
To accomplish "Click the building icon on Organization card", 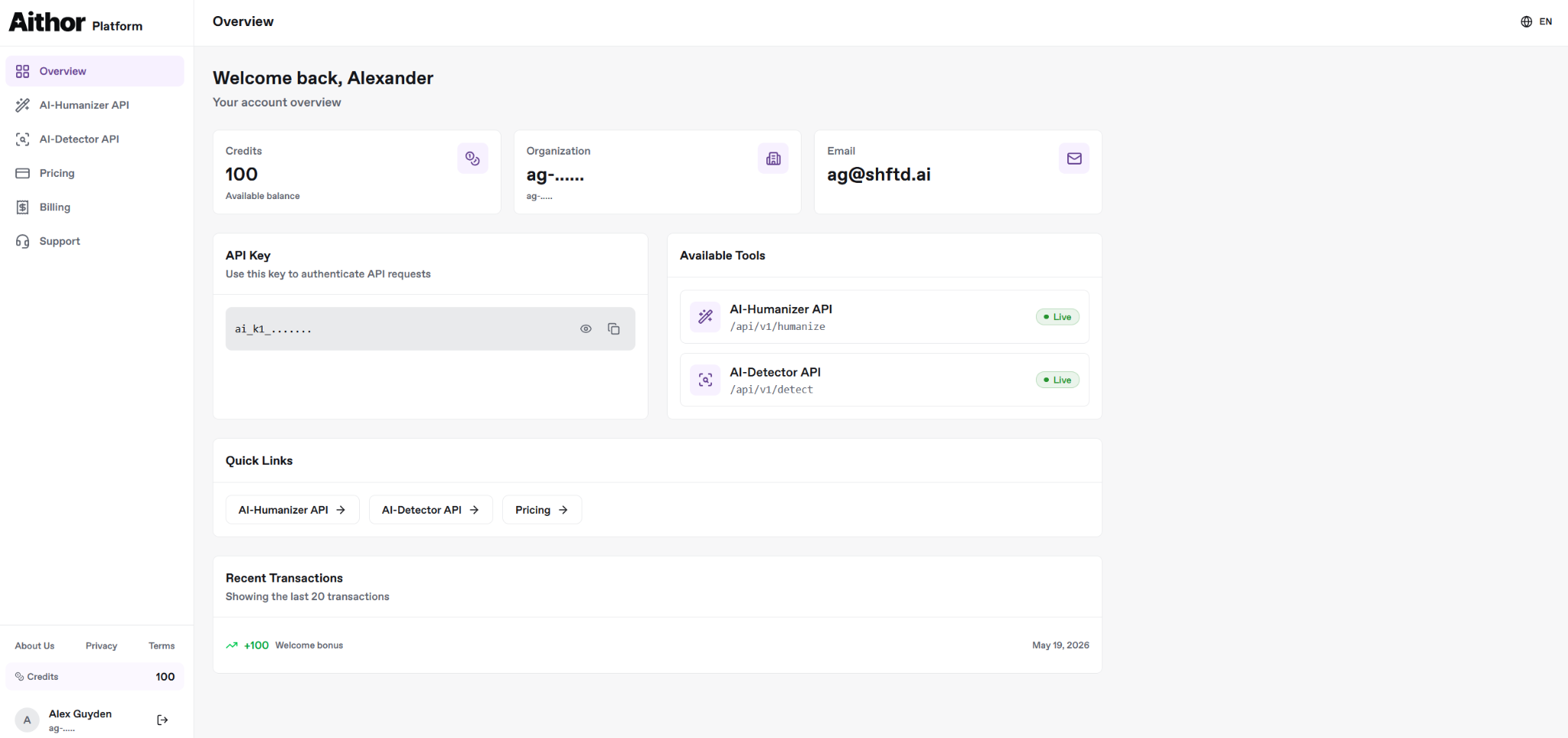I will (x=773, y=158).
